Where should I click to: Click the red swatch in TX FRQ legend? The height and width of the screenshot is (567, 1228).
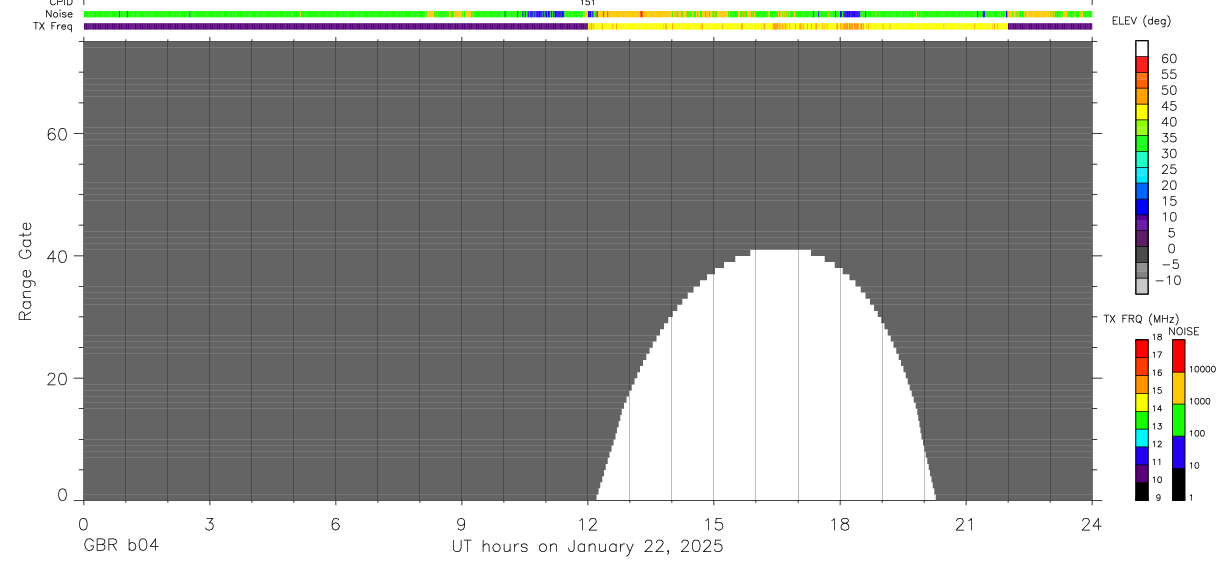1142,349
